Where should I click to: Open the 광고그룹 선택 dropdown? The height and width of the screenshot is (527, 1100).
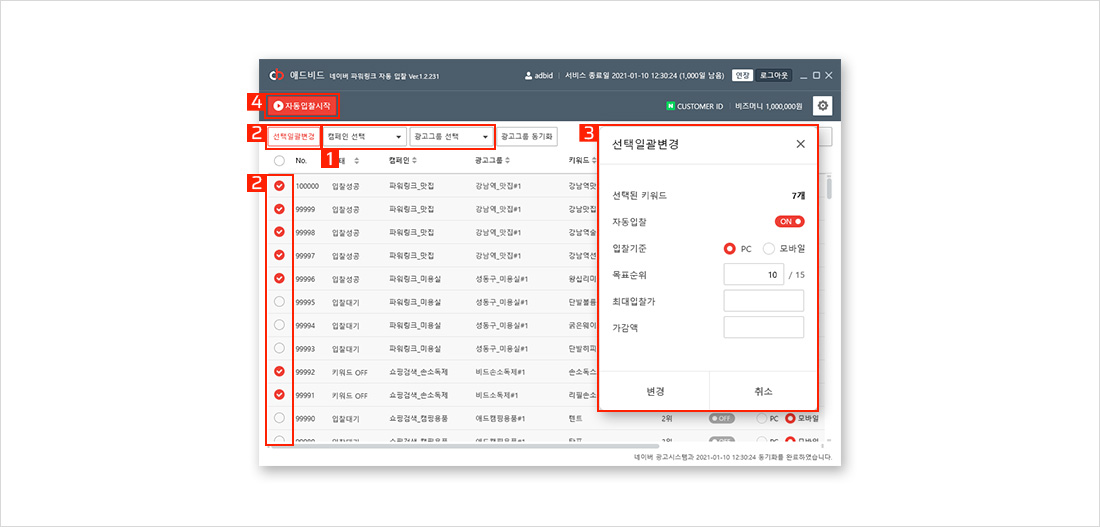tap(452, 136)
